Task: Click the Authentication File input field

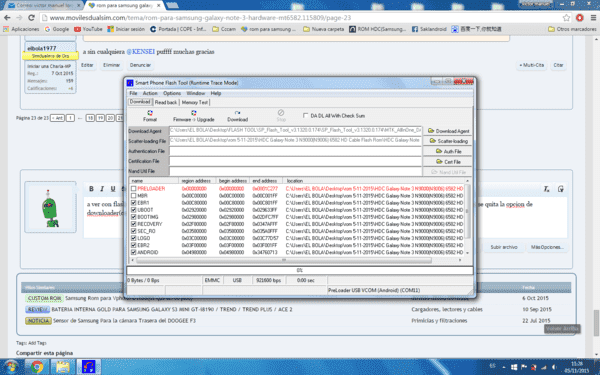Action: [x=295, y=151]
